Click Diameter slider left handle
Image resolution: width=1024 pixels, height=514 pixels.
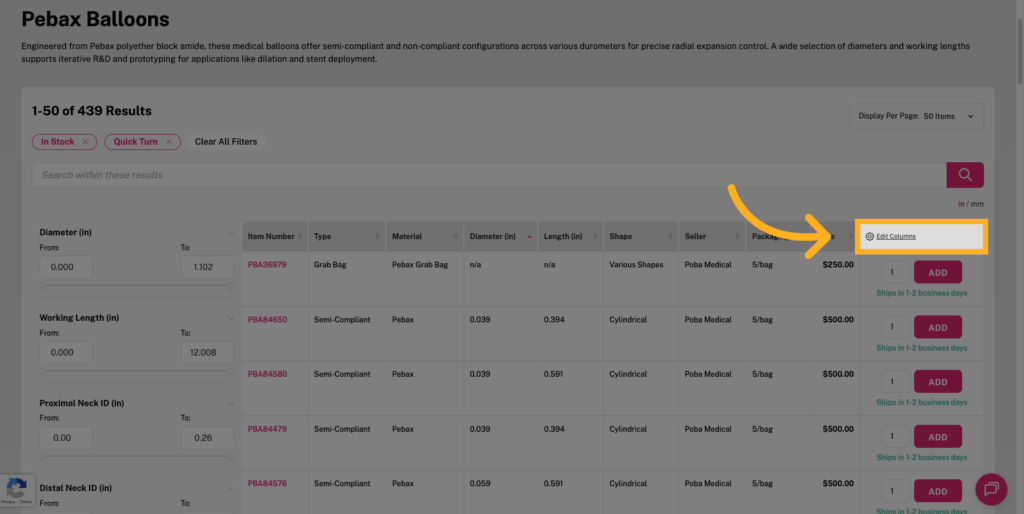(x=42, y=286)
